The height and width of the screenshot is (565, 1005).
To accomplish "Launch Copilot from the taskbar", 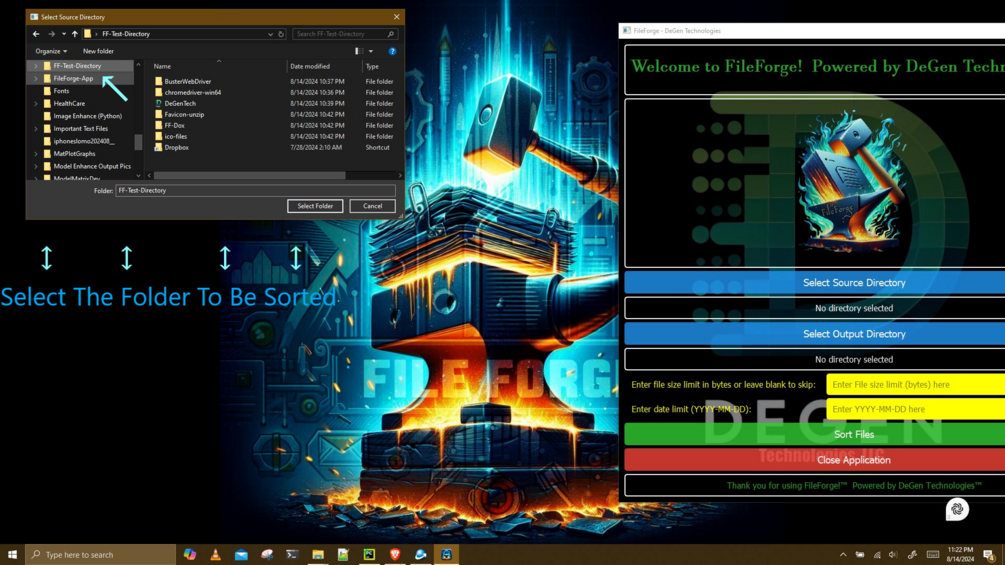I will 190,555.
